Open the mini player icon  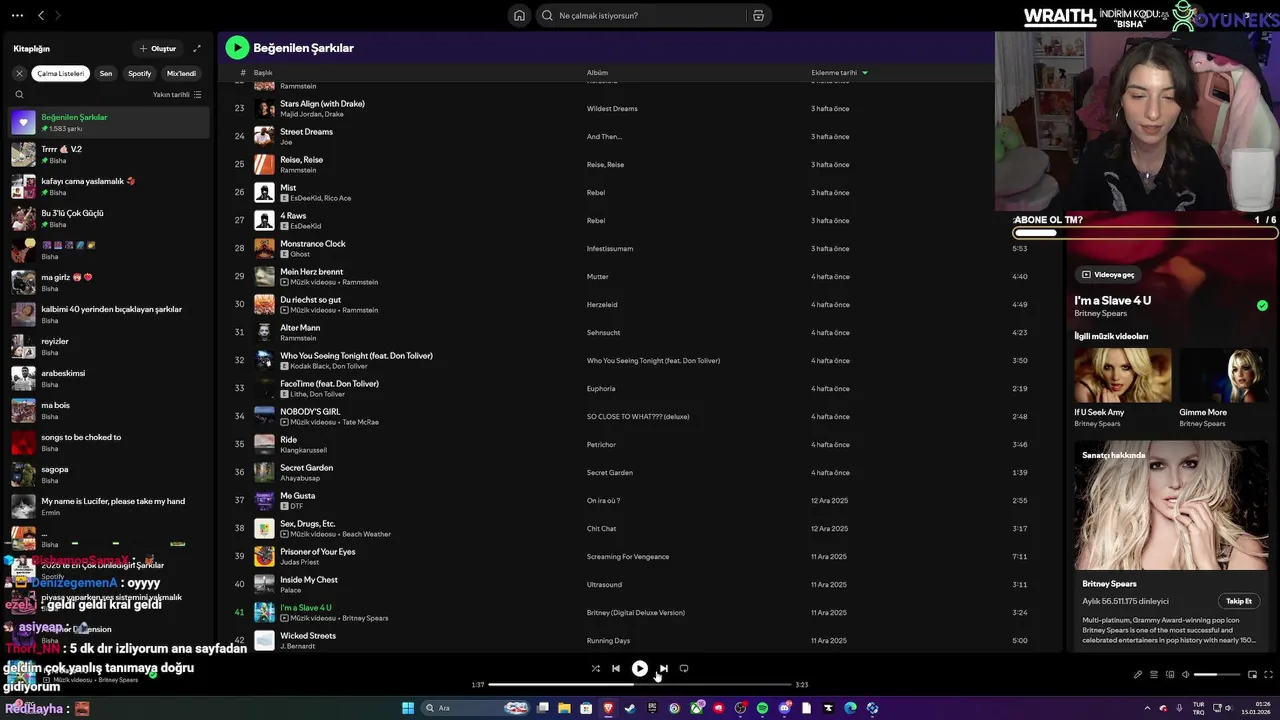(x=1253, y=674)
